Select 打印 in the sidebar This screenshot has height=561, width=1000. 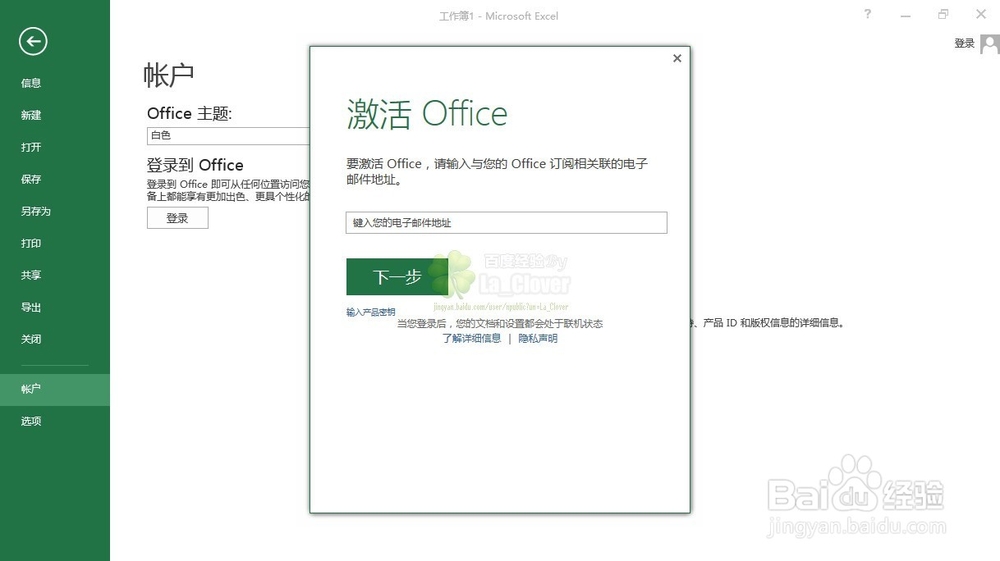point(31,243)
